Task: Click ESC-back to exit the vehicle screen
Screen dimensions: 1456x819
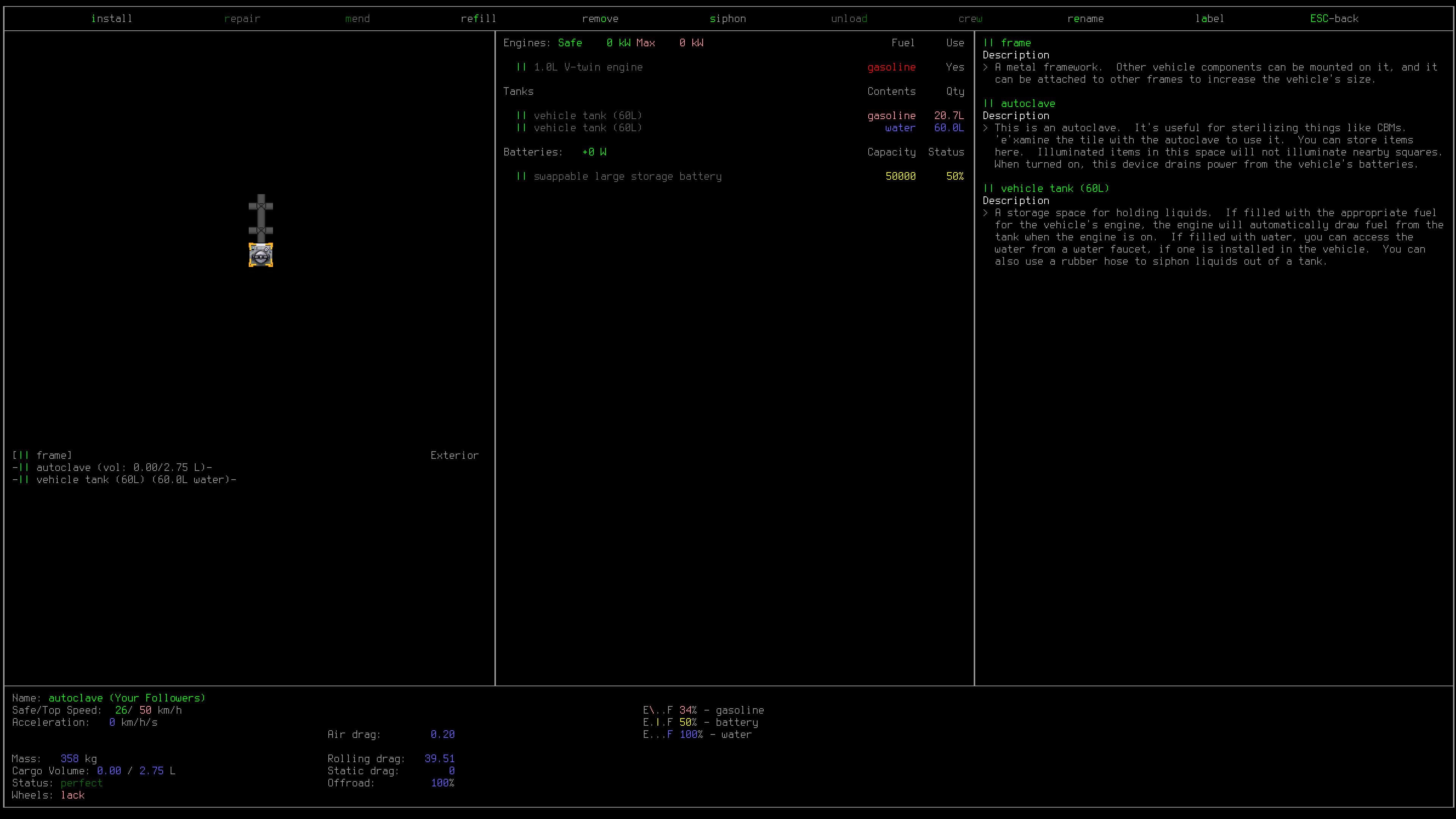Action: [x=1334, y=19]
